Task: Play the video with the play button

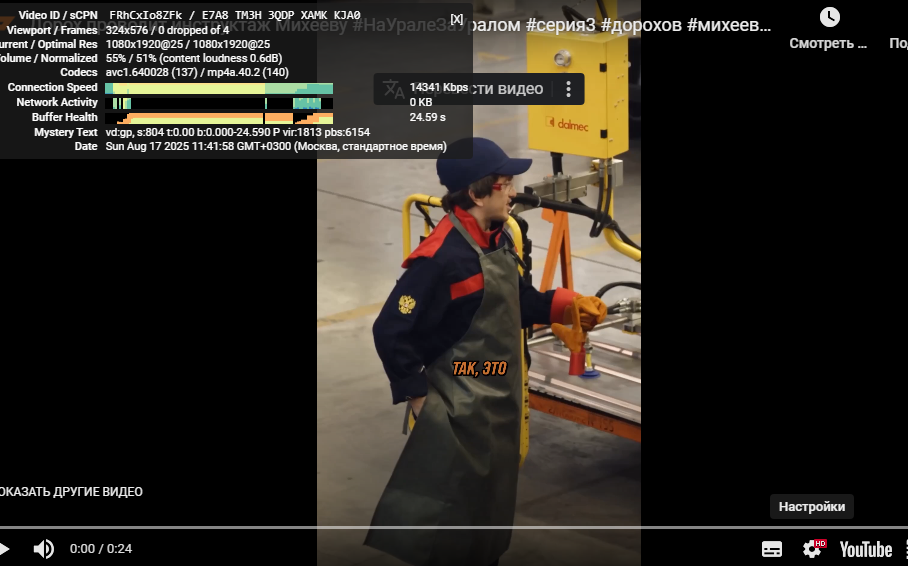Action: [4, 549]
